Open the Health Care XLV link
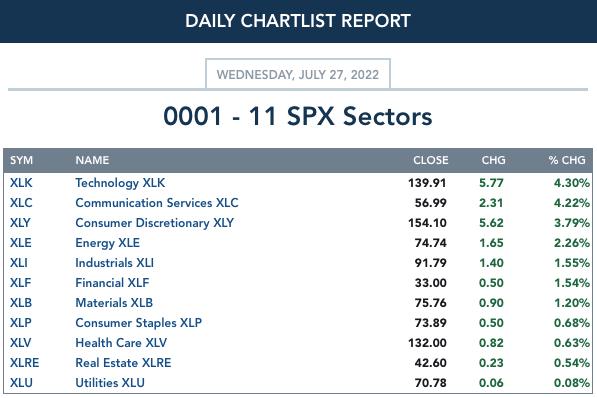Viewport: 597px width, 398px height. coord(121,343)
